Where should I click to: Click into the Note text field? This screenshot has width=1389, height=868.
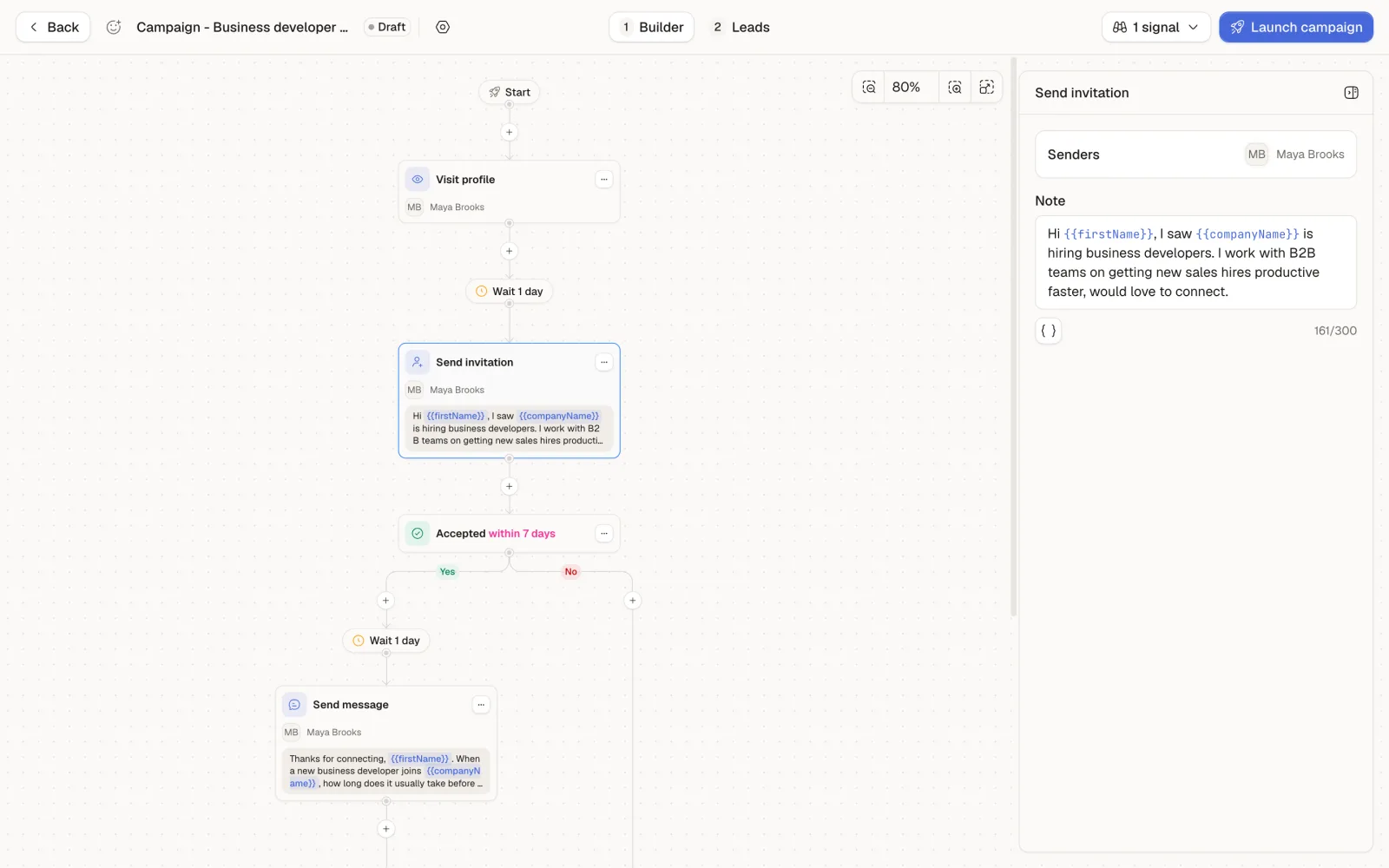(x=1195, y=262)
